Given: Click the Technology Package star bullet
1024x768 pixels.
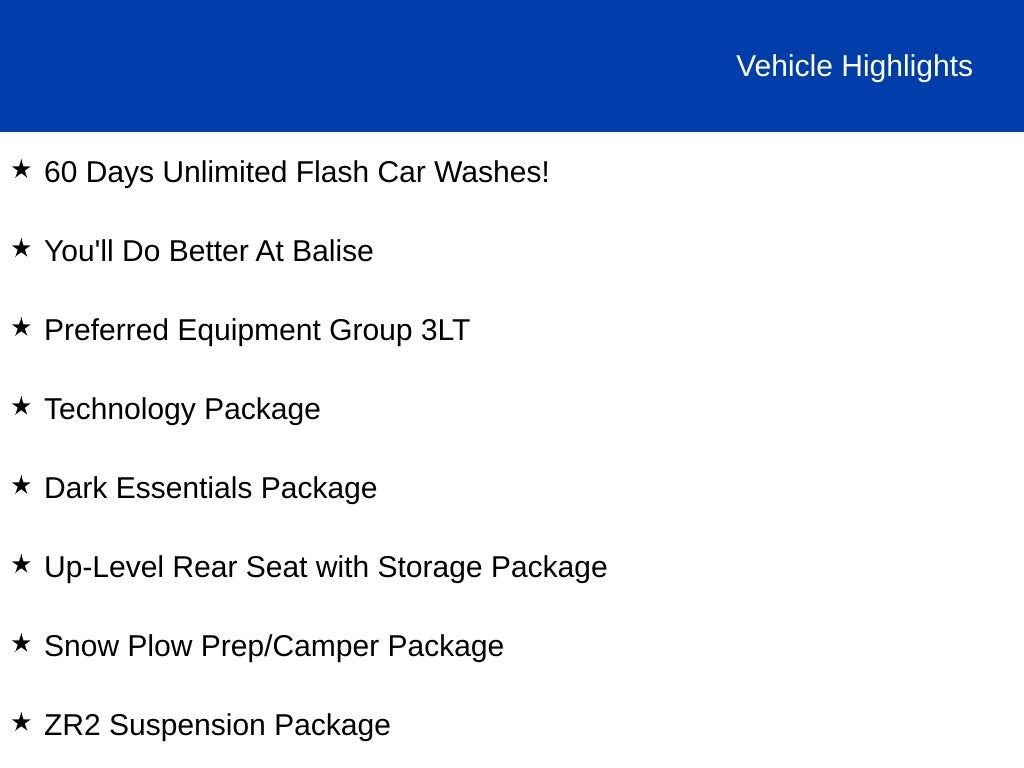Looking at the screenshot, I should (21, 406).
